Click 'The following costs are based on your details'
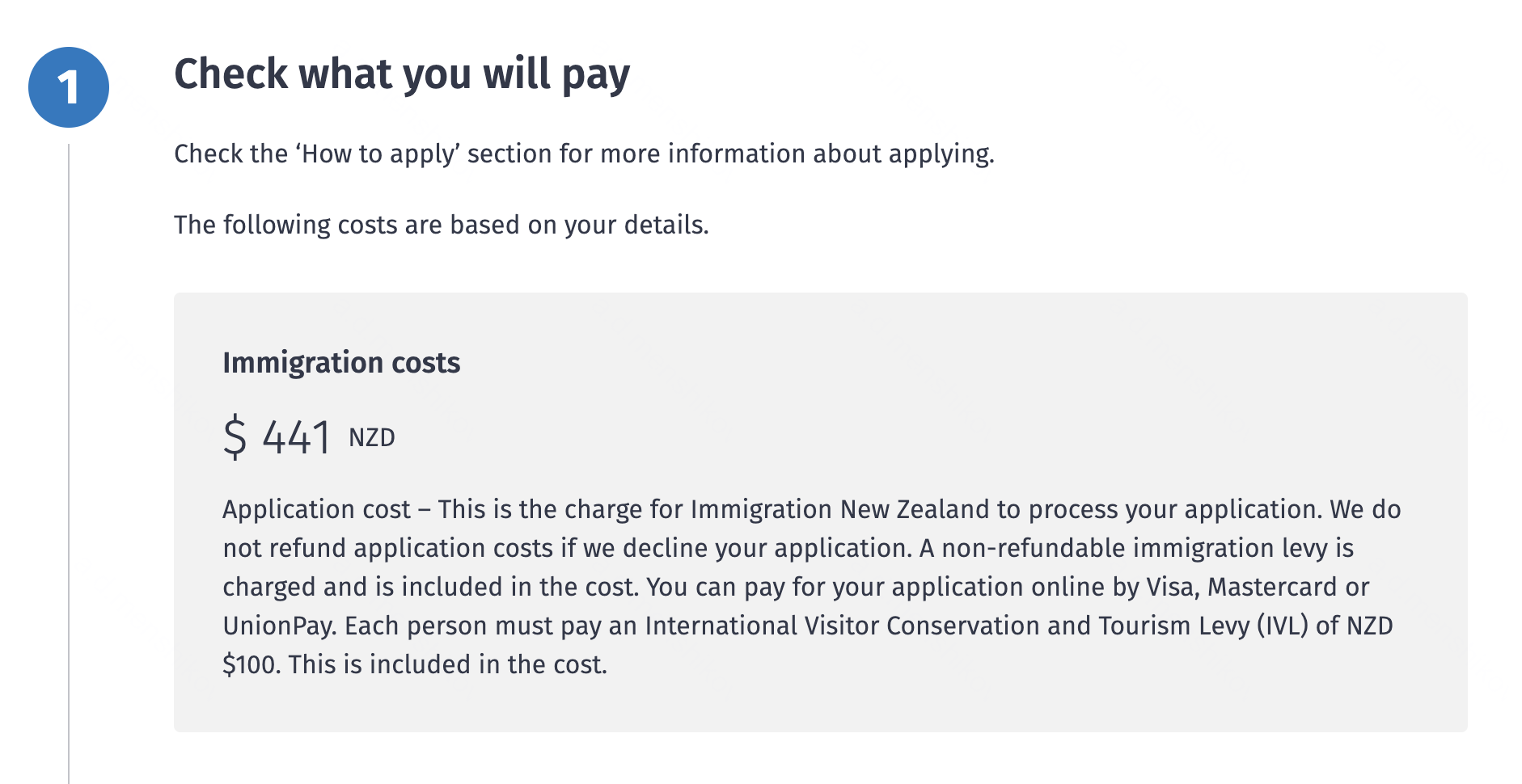The height and width of the screenshot is (784, 1522). [x=441, y=225]
